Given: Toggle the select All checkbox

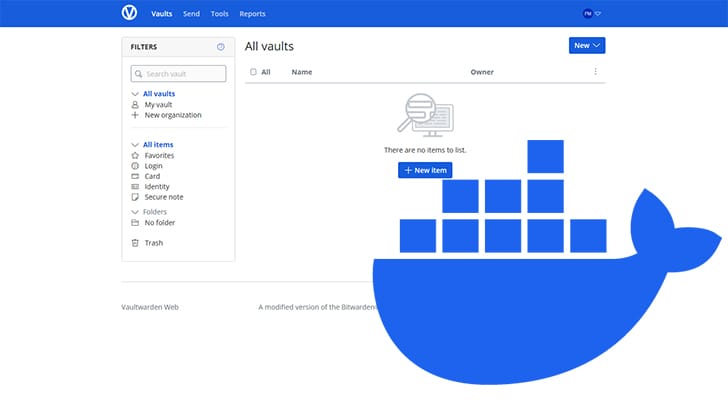Looking at the screenshot, I should click(x=253, y=72).
